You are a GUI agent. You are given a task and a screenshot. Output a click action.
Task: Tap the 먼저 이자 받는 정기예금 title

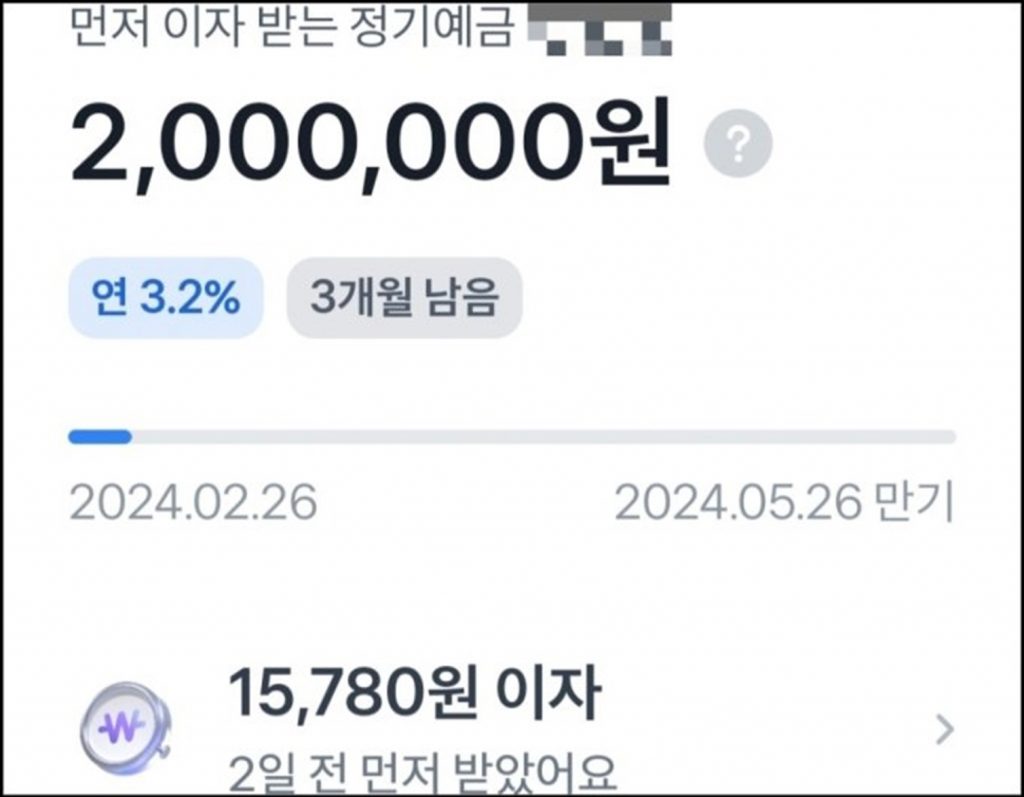pos(292,27)
